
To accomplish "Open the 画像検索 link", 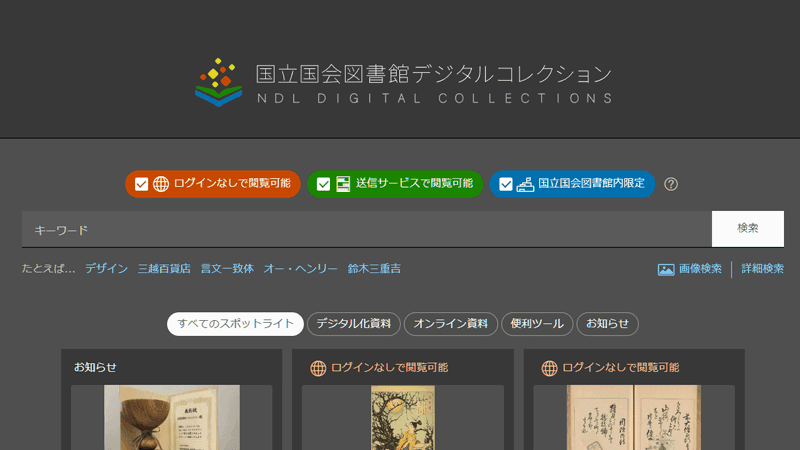I will click(700, 269).
